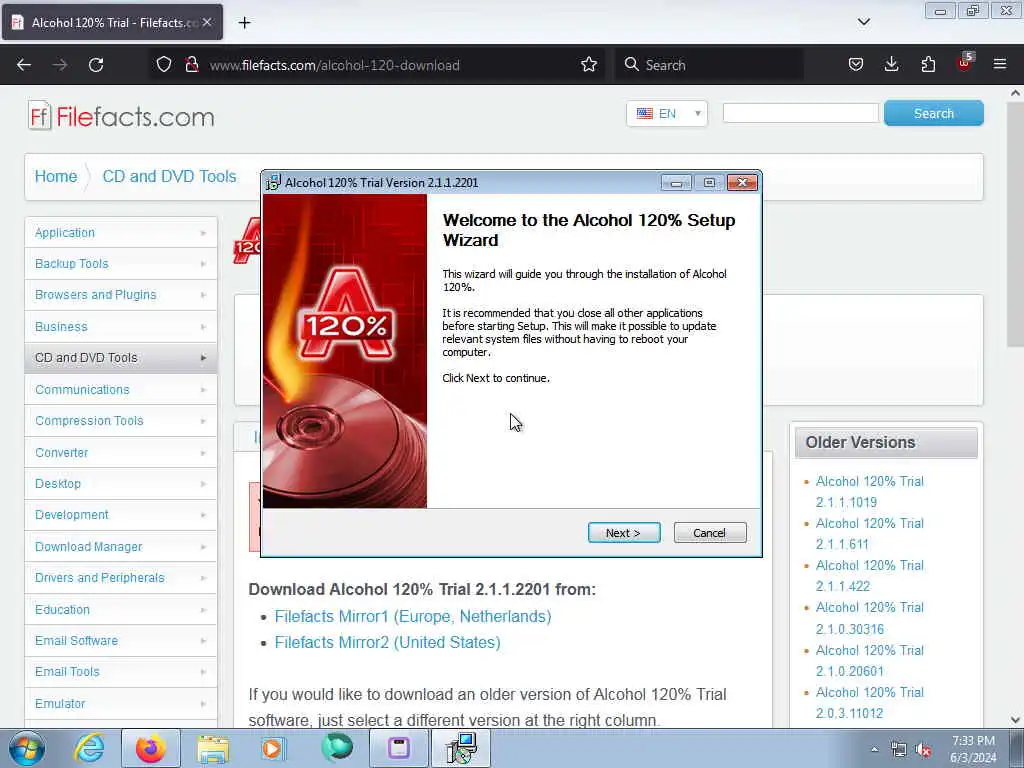This screenshot has height=768, width=1024.
Task: Expand the list all tabs chevron
Action: pyautogui.click(x=863, y=22)
